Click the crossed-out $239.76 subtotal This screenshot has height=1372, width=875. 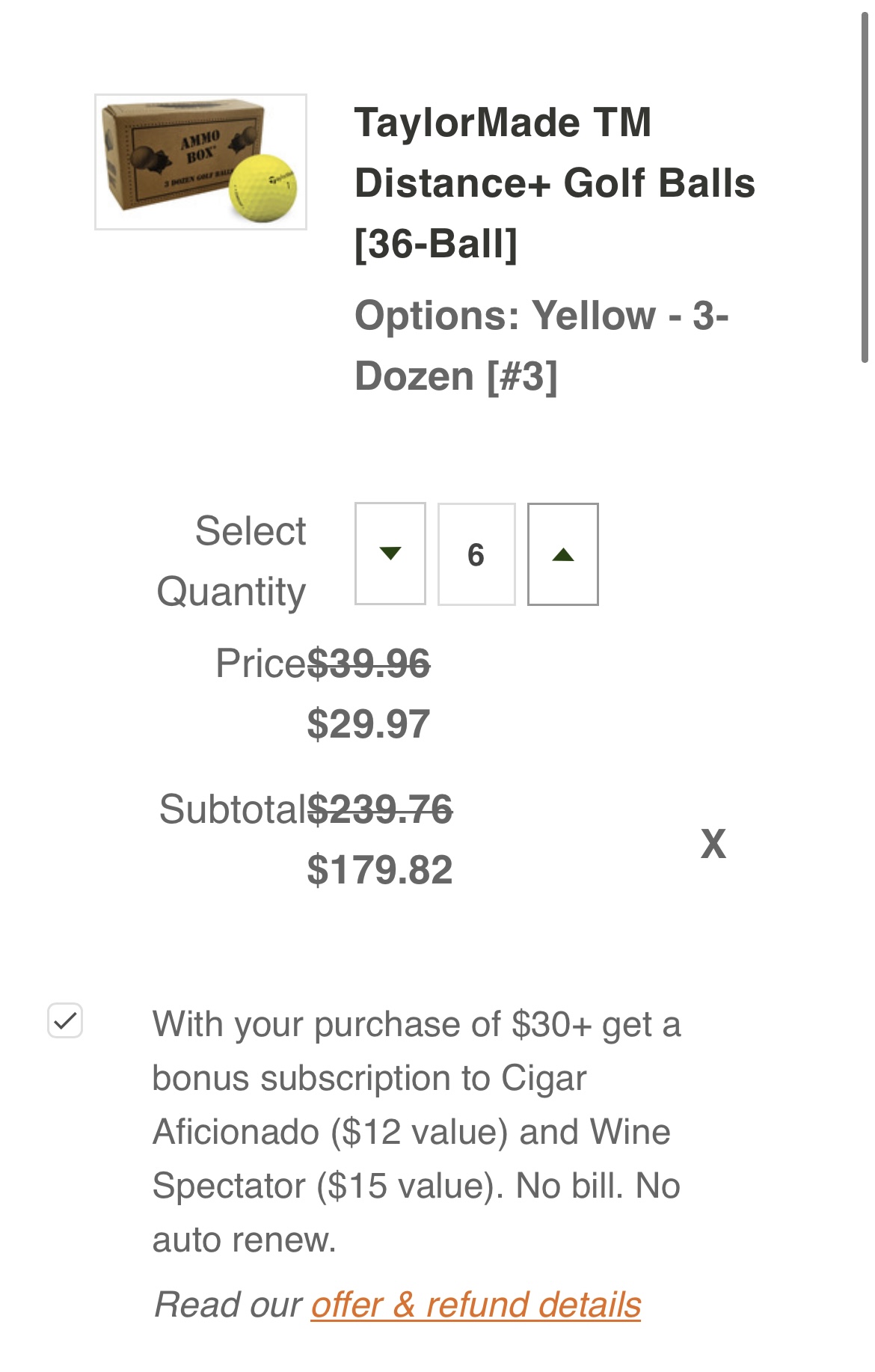380,809
